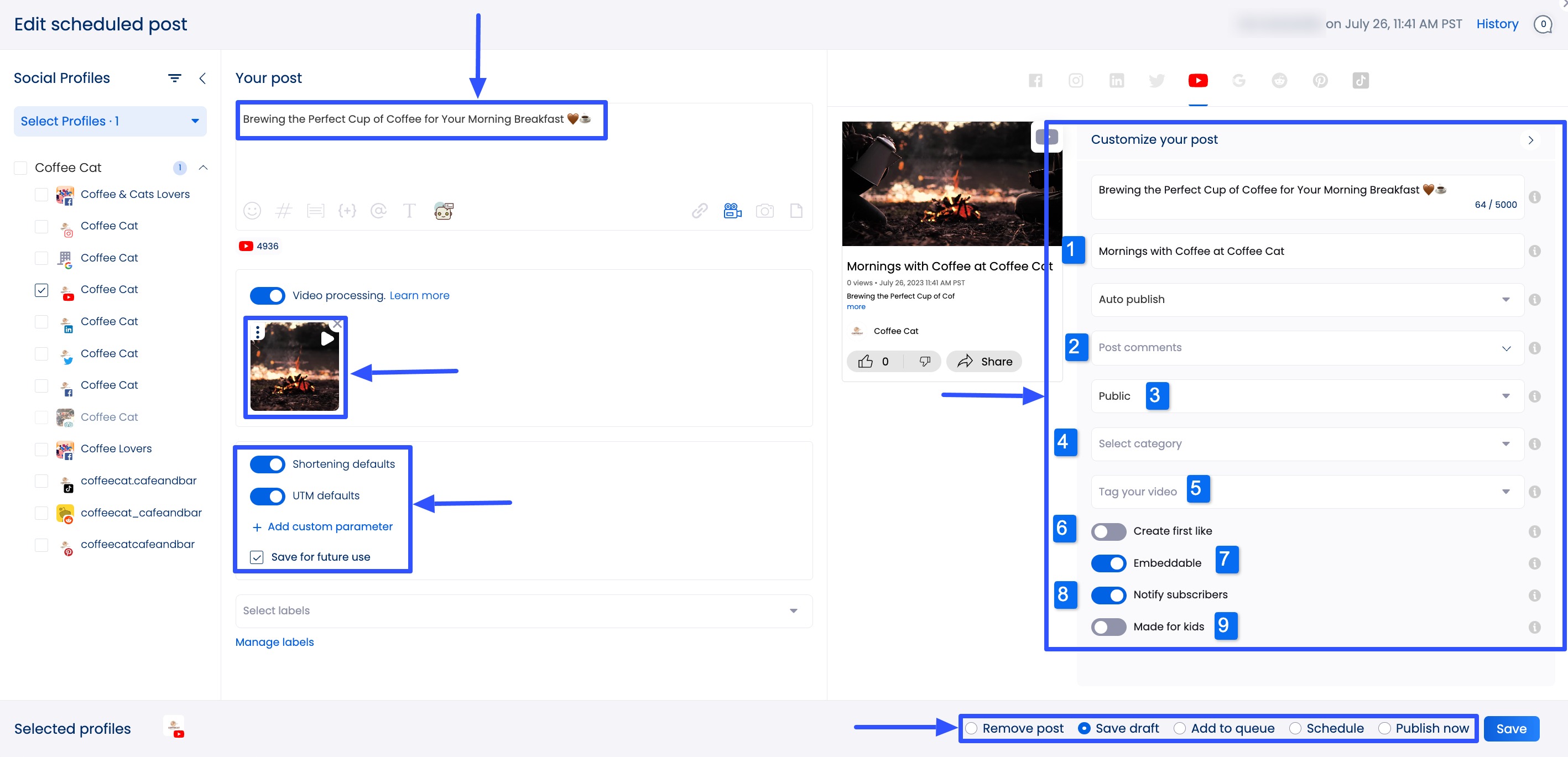The image size is (1568, 757).
Task: Collapse the Coffee Cat profile group
Action: [204, 168]
